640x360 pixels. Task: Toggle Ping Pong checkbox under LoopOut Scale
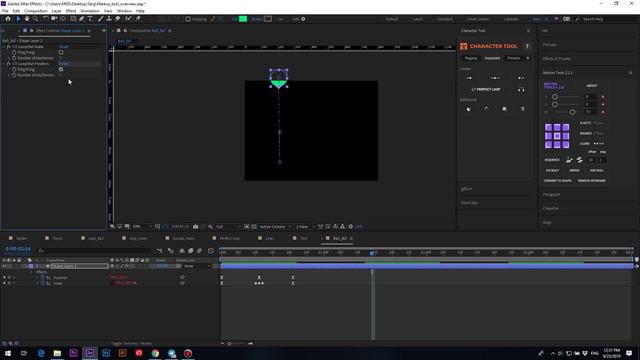pyautogui.click(x=61, y=52)
